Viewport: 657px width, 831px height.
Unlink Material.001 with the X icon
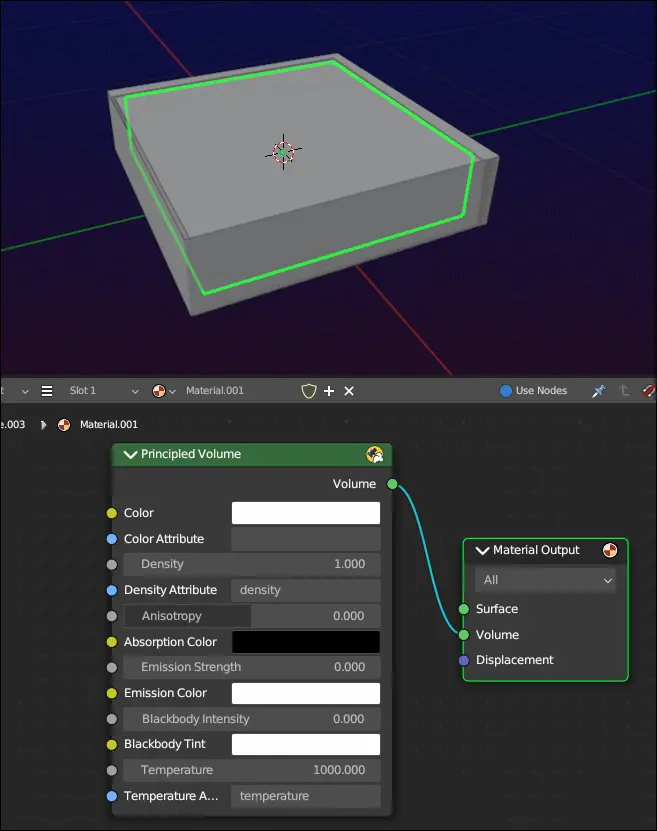349,391
